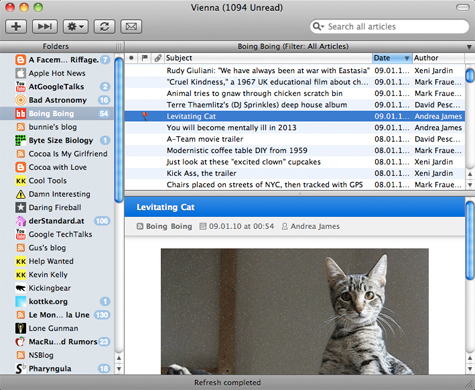Open Cocoa Is My Girlfriend feed
The height and width of the screenshot is (390, 475).
57,154
